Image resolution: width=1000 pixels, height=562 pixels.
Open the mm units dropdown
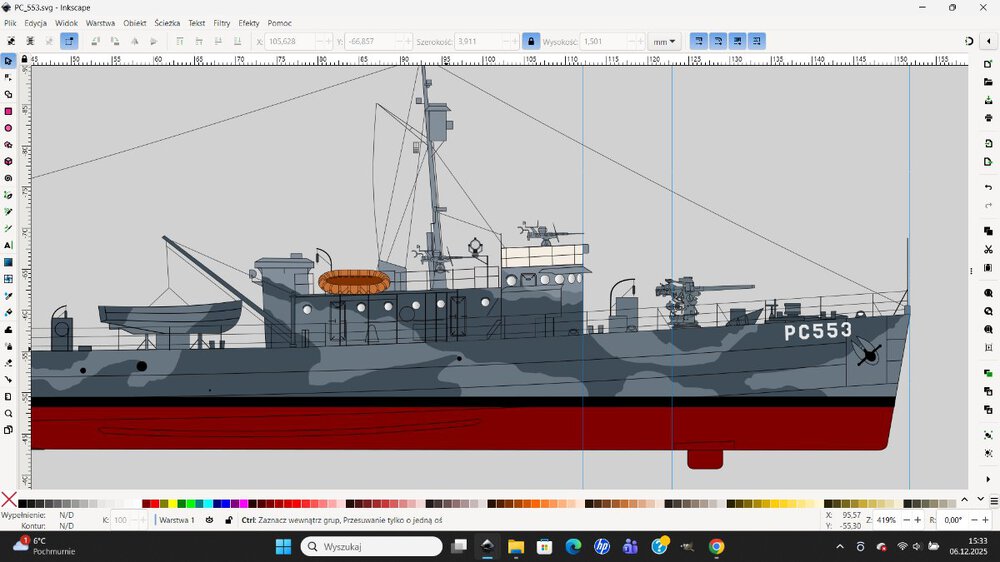663,42
